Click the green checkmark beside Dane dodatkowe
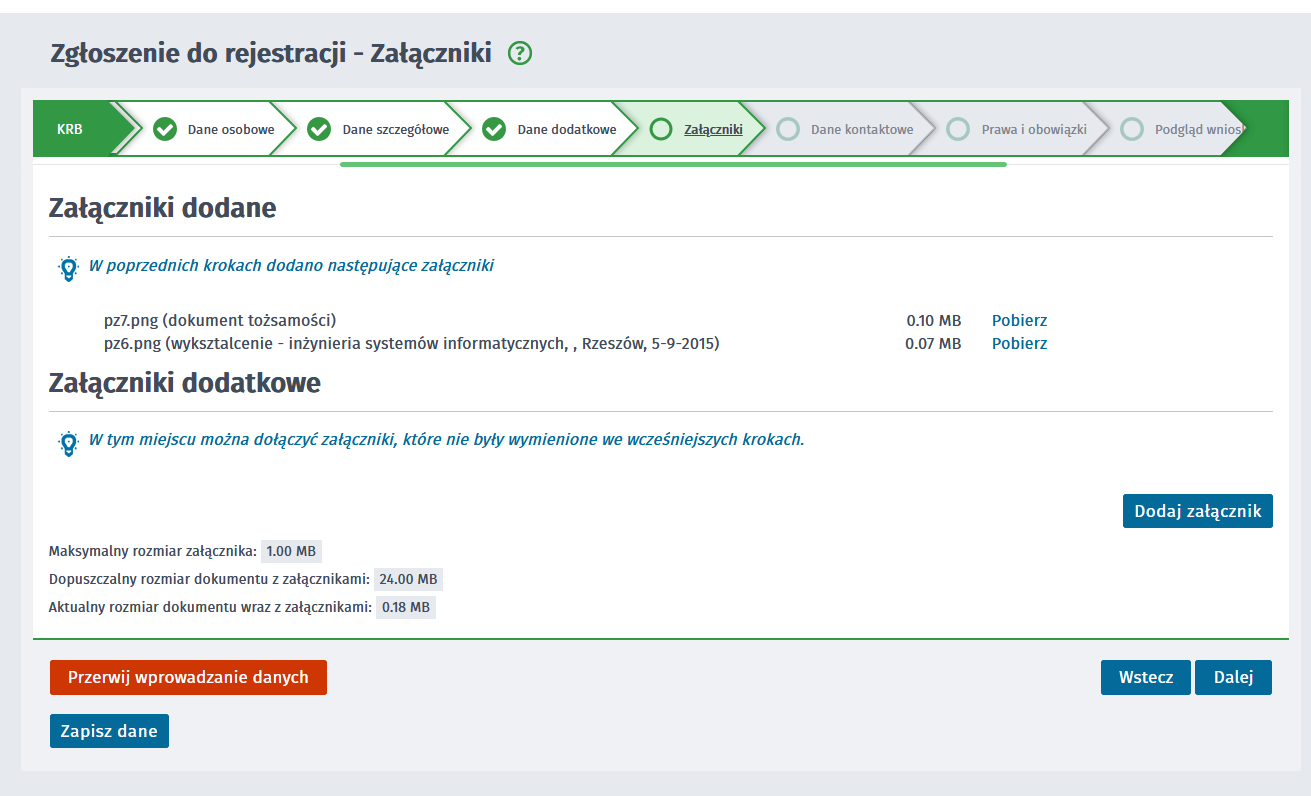 [494, 129]
